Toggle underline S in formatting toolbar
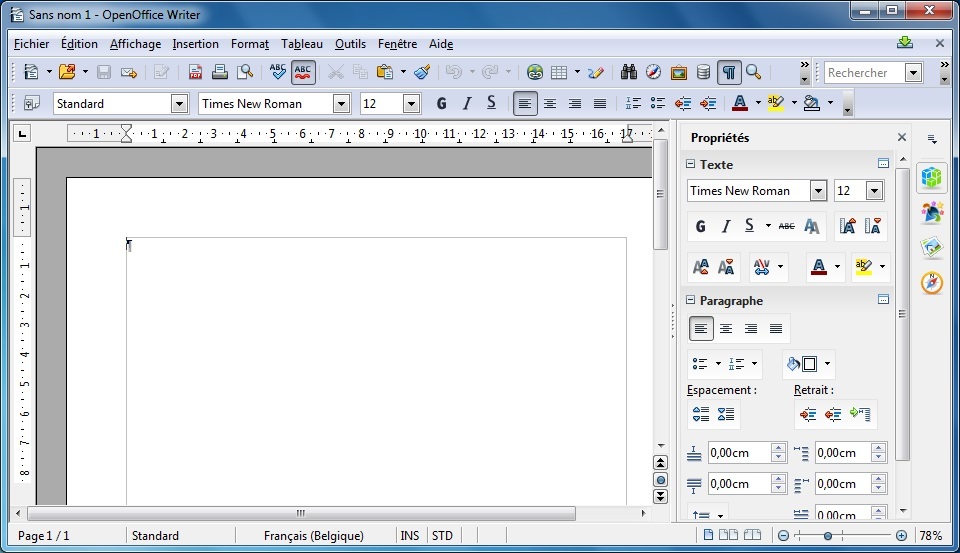Image resolution: width=960 pixels, height=553 pixels. pyautogui.click(x=491, y=103)
